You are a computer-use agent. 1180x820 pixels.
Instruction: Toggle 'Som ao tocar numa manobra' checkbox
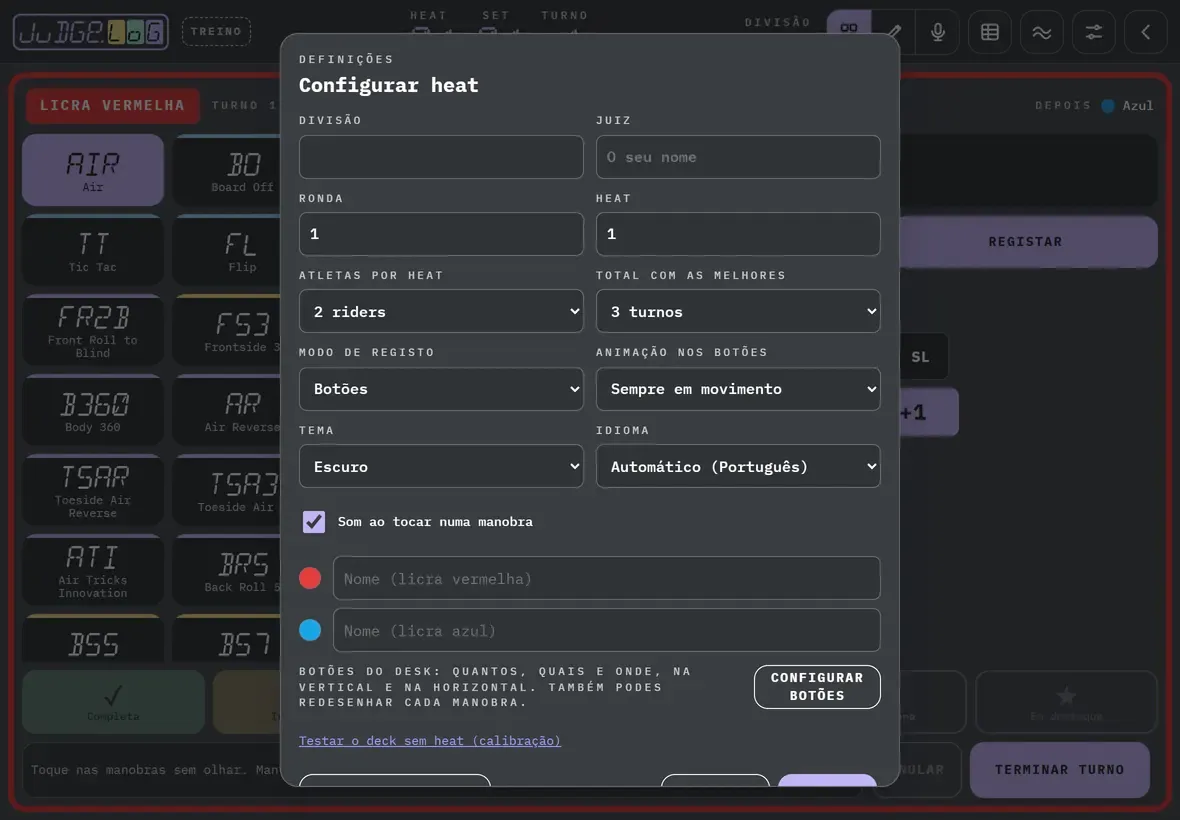[x=314, y=521]
